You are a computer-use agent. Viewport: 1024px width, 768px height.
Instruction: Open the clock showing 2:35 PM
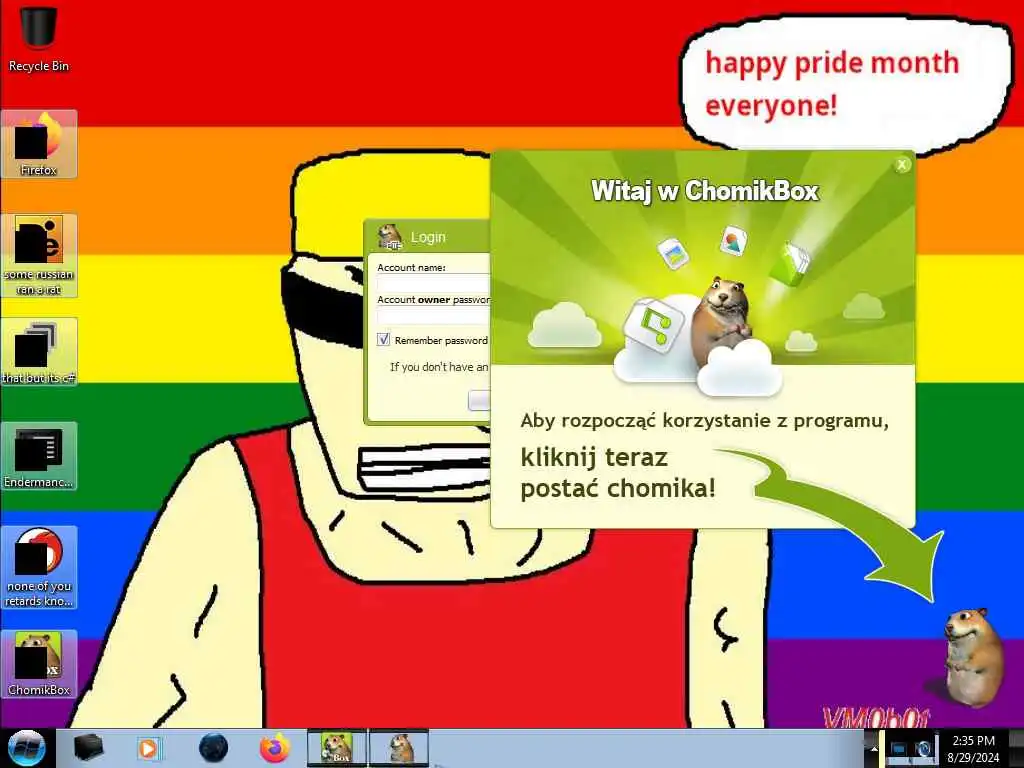coord(974,749)
